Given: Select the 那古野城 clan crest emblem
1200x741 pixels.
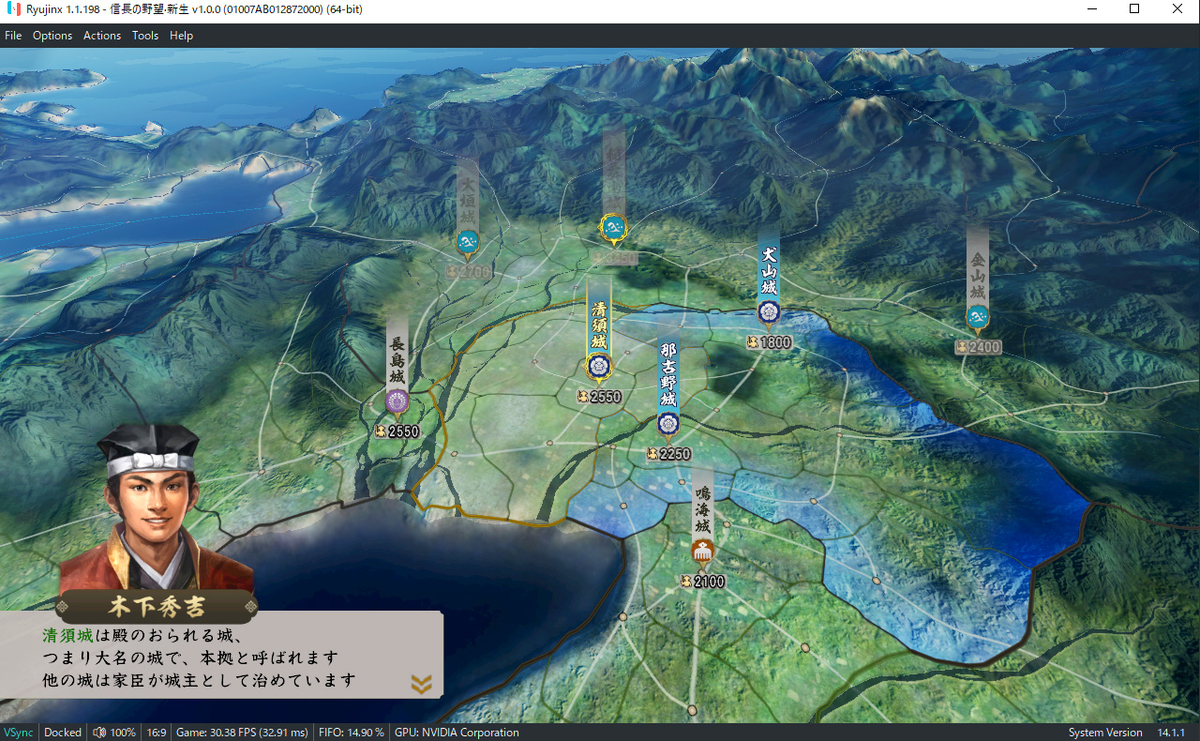Looking at the screenshot, I should click(x=667, y=423).
